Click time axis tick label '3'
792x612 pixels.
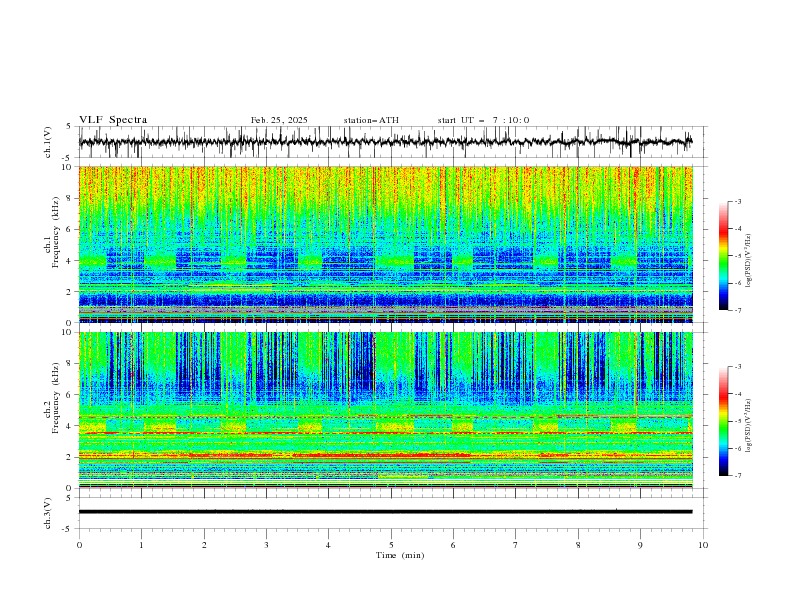(x=266, y=545)
